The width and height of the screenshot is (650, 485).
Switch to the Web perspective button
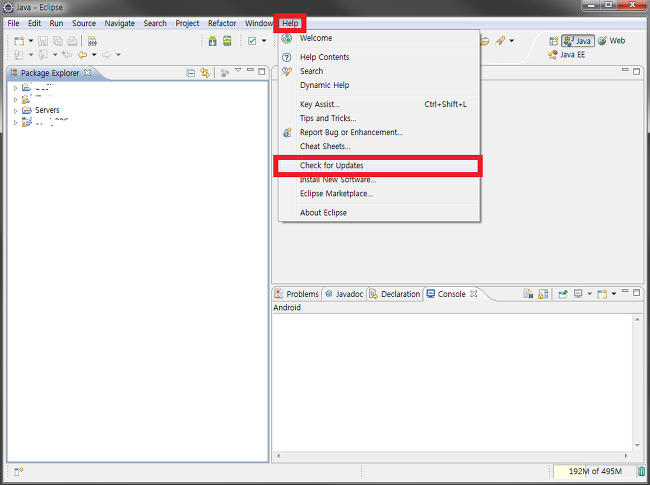pyautogui.click(x=611, y=41)
